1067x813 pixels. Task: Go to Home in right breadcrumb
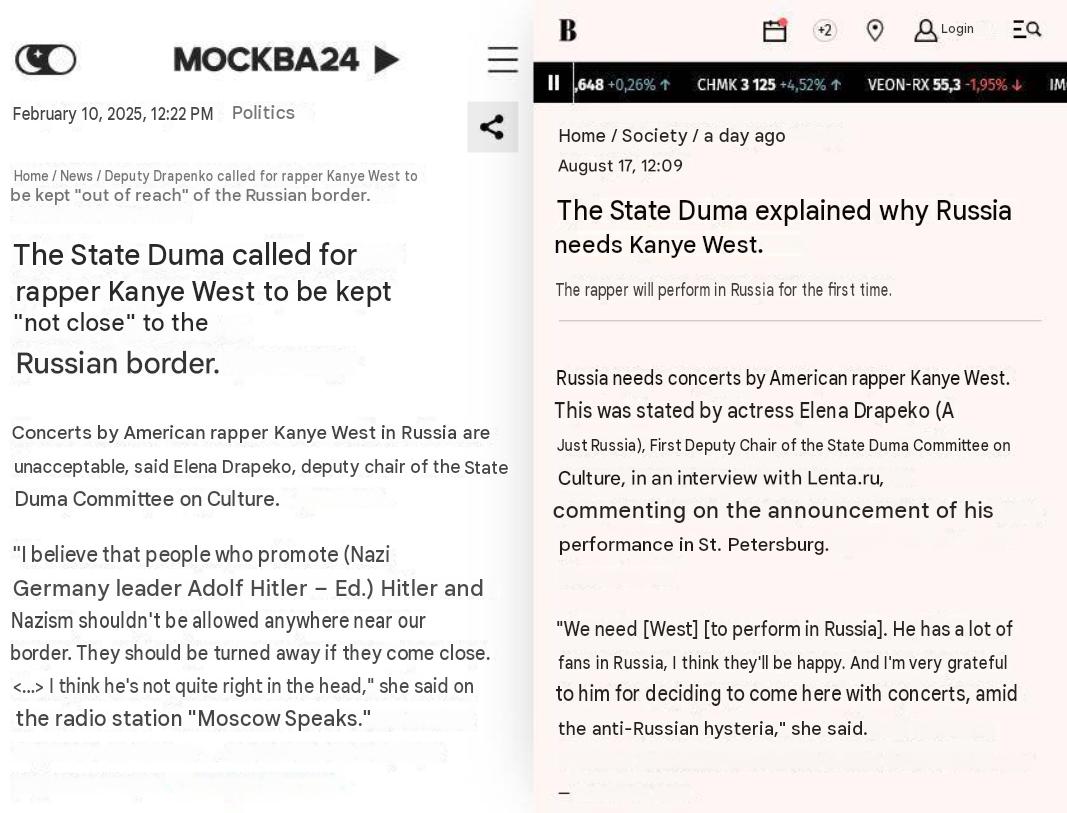pyautogui.click(x=582, y=135)
